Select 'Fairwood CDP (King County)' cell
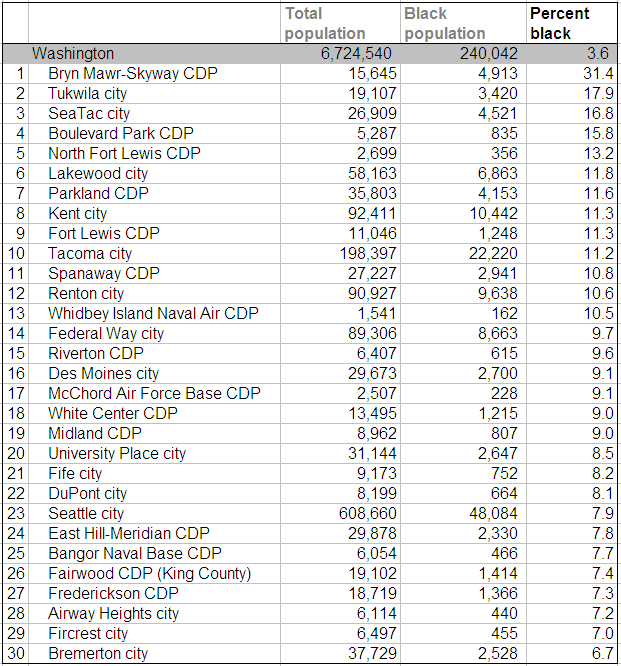This screenshot has height=666, width=621. click(154, 573)
